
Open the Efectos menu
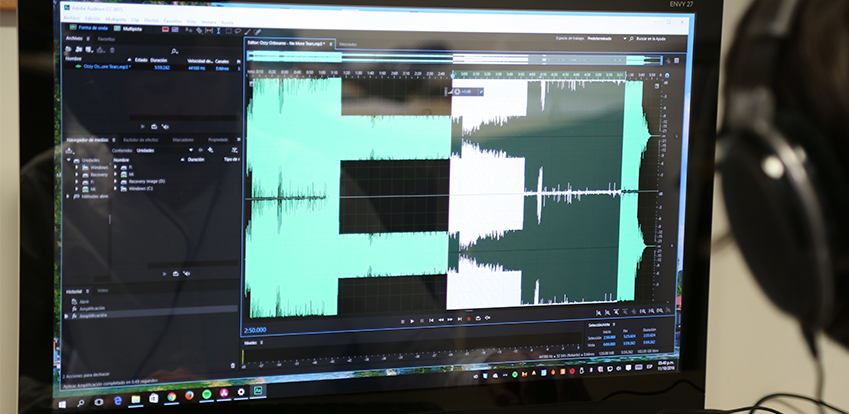point(151,21)
